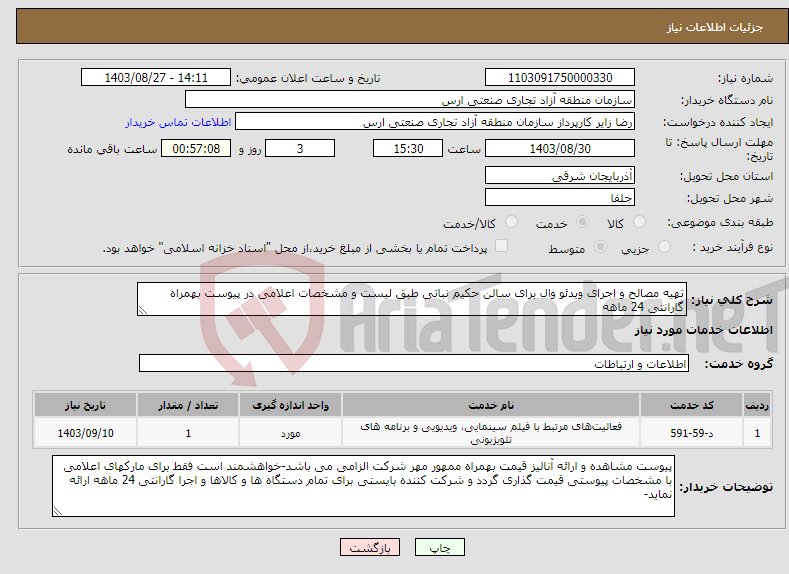Click the تاریخ نیاز column header
Image resolution: width=789 pixels, height=574 pixels.
tap(86, 405)
